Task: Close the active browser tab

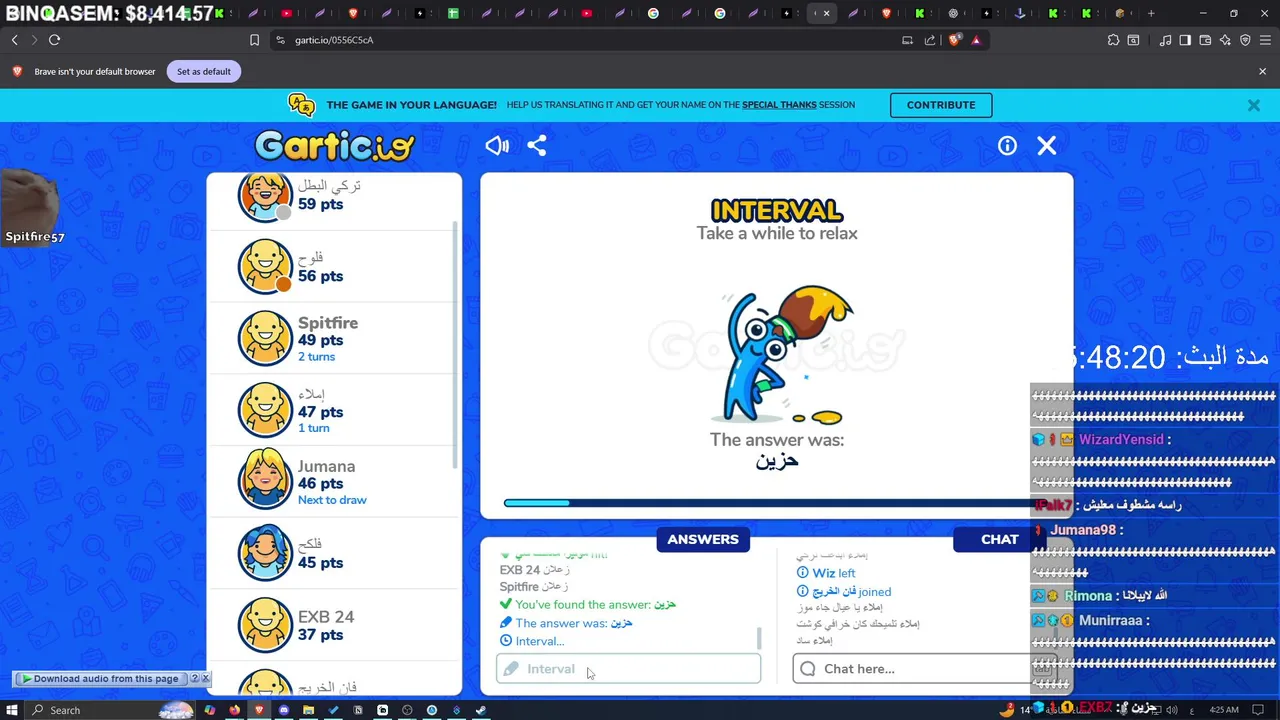Action: click(826, 13)
